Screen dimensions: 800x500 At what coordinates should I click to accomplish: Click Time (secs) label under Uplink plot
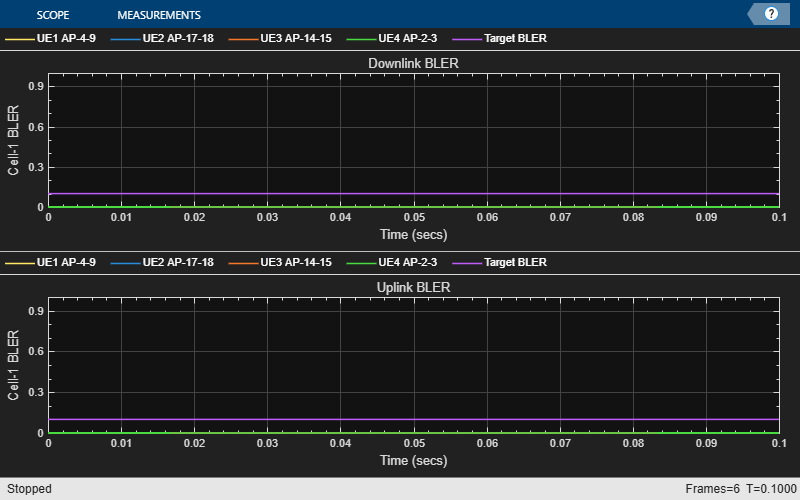tap(414, 461)
